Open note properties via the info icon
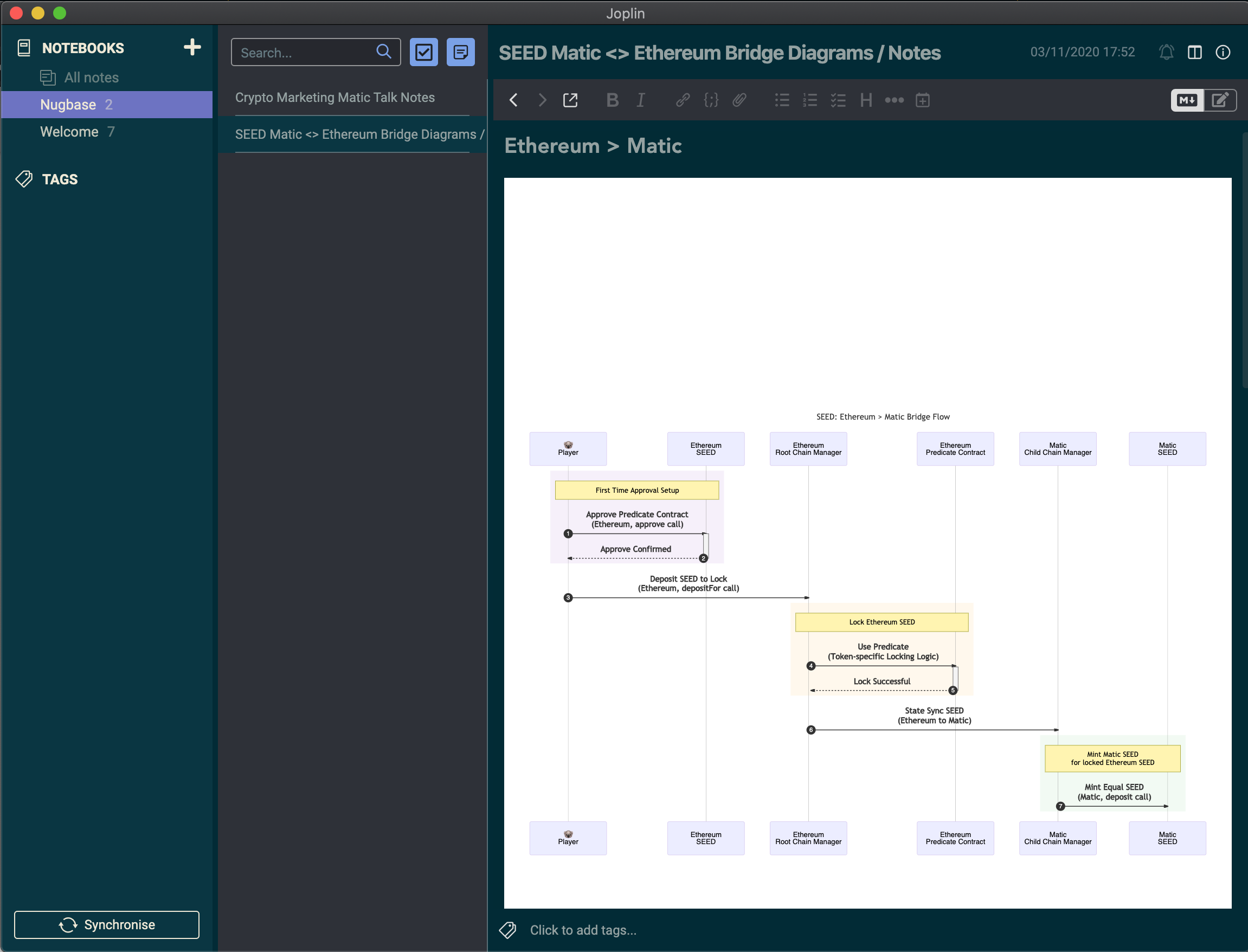Viewport: 1248px width, 952px height. (x=1223, y=53)
